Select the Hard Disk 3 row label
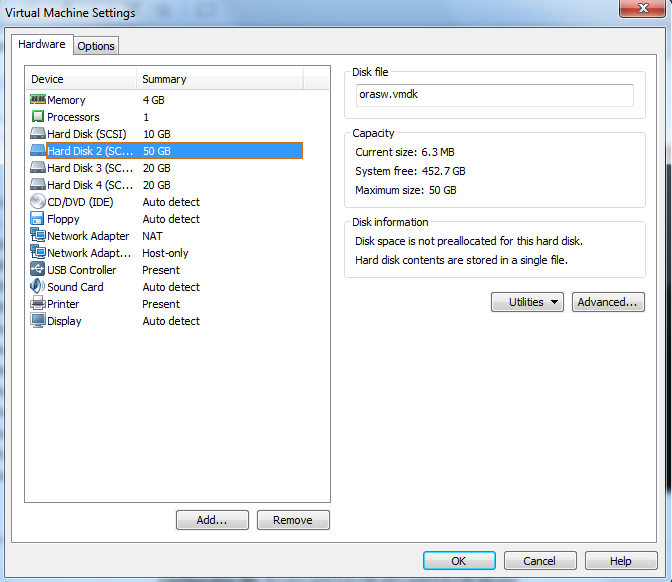Screen dimensions: 672x582 point(90,168)
